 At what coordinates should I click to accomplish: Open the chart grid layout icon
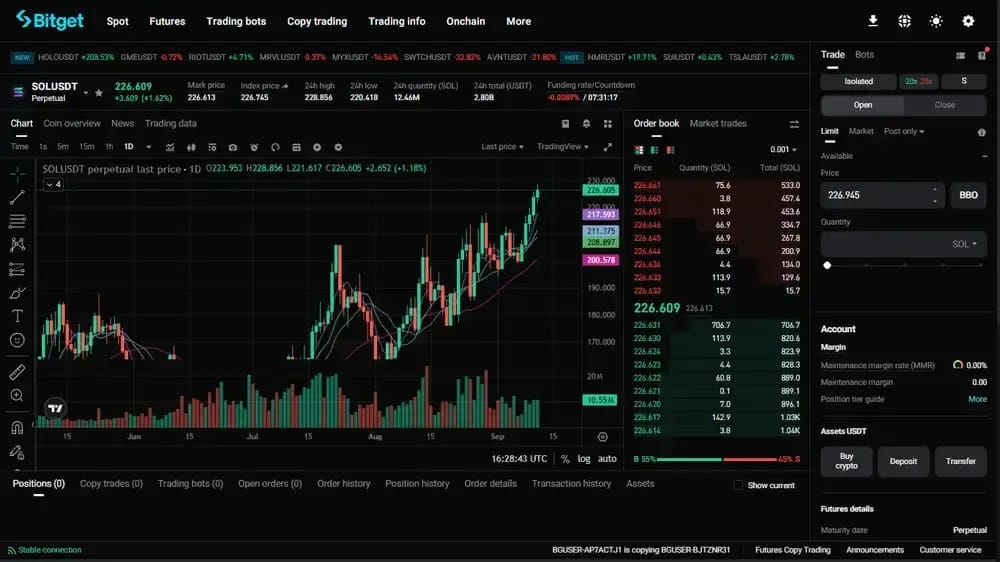[x=608, y=124]
